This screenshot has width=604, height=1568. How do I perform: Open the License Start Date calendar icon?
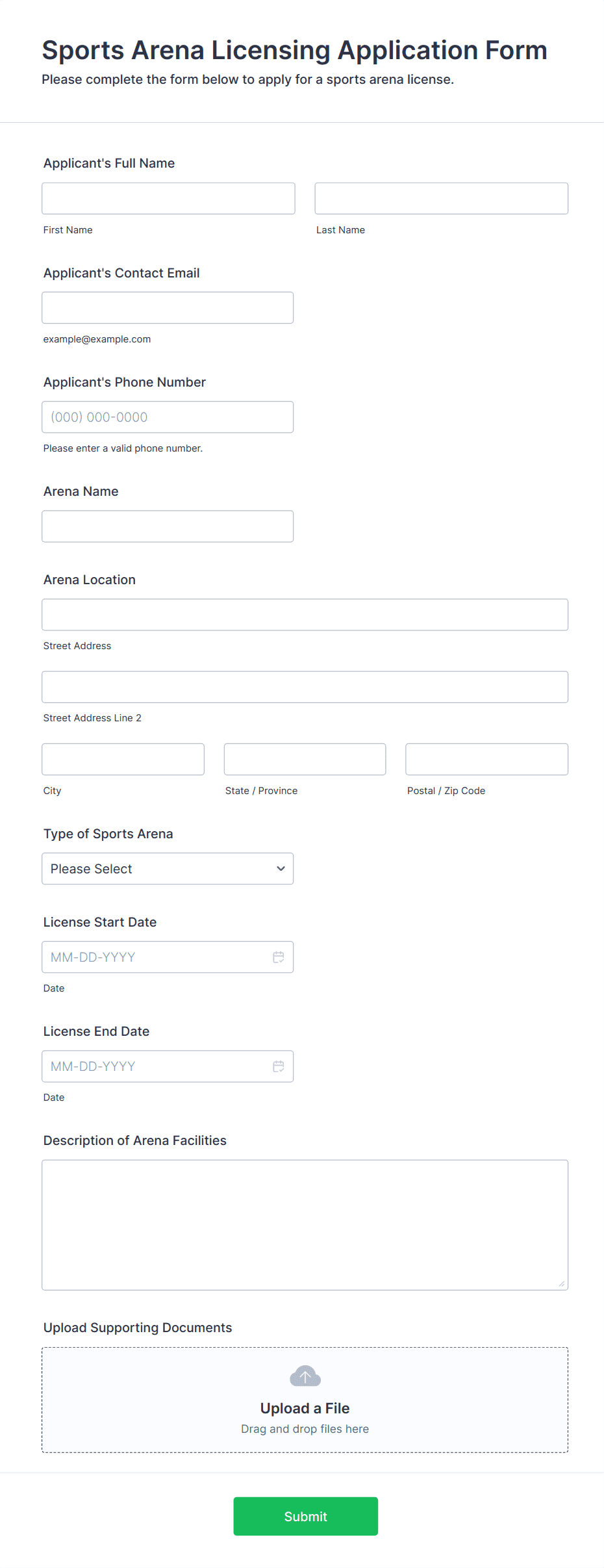(x=278, y=957)
